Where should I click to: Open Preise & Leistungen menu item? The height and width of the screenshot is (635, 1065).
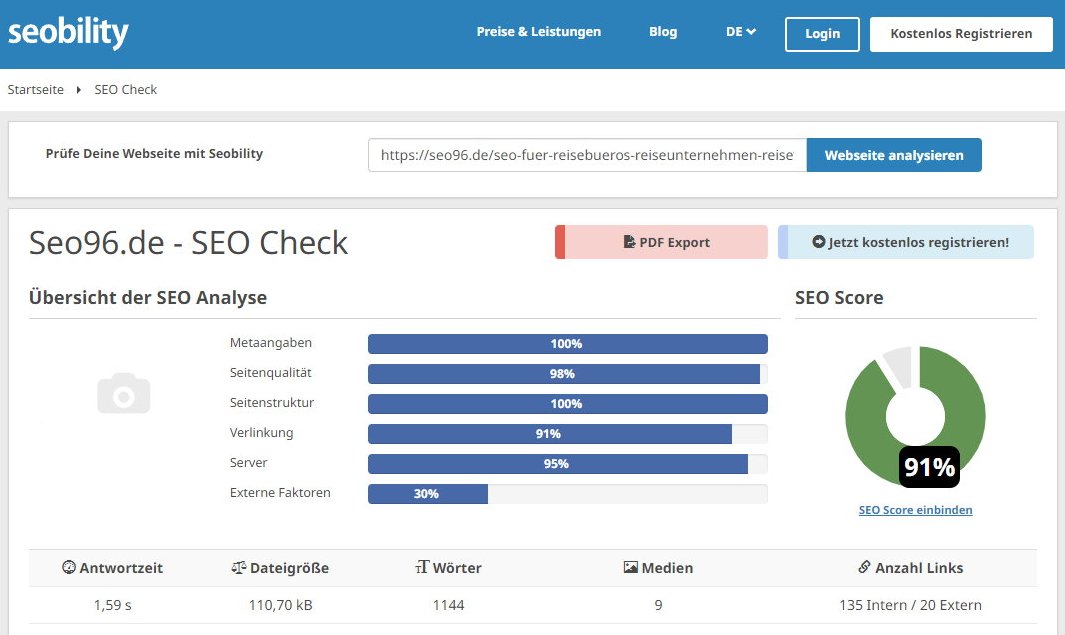pos(538,32)
